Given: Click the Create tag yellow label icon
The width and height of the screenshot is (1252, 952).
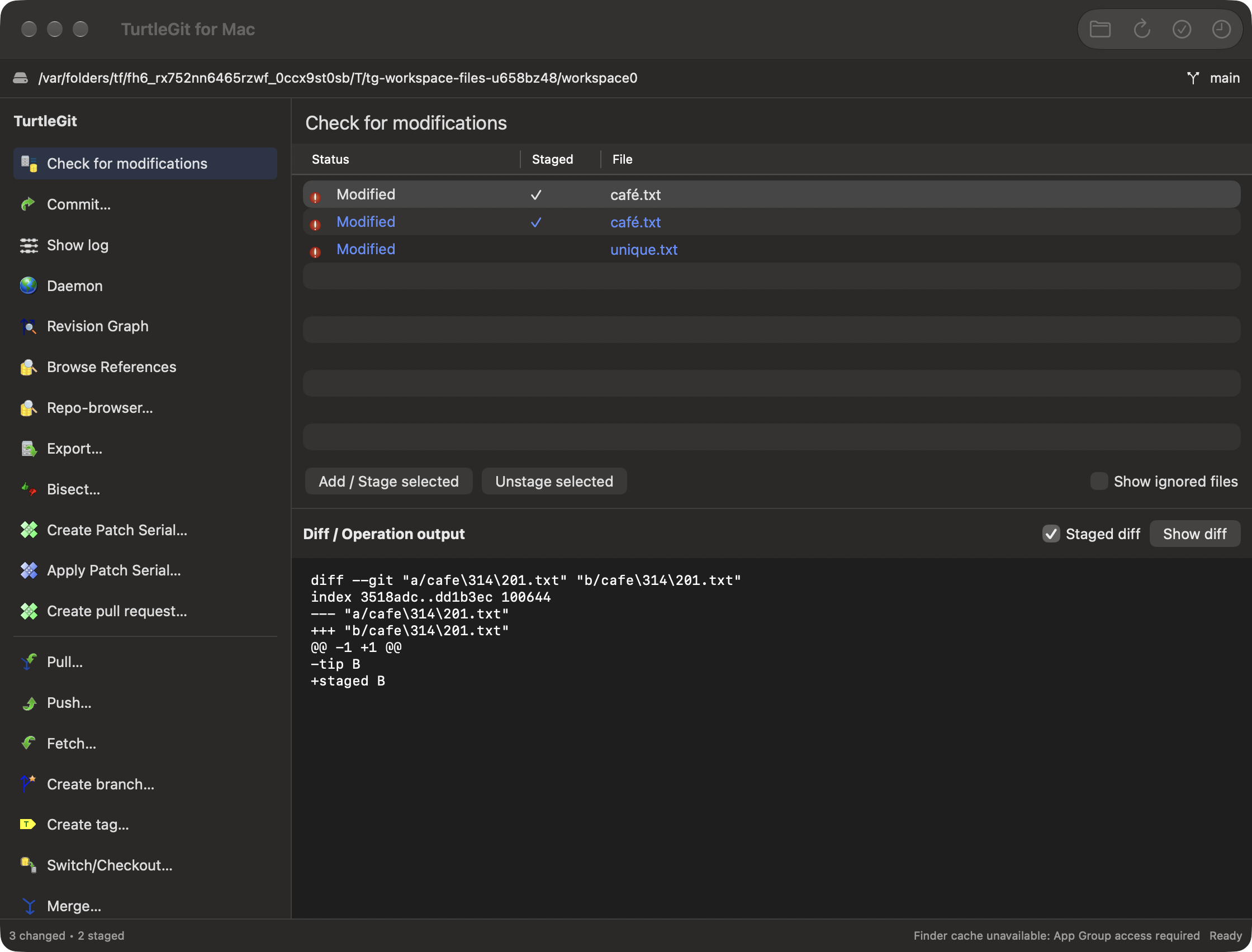Looking at the screenshot, I should [29, 824].
